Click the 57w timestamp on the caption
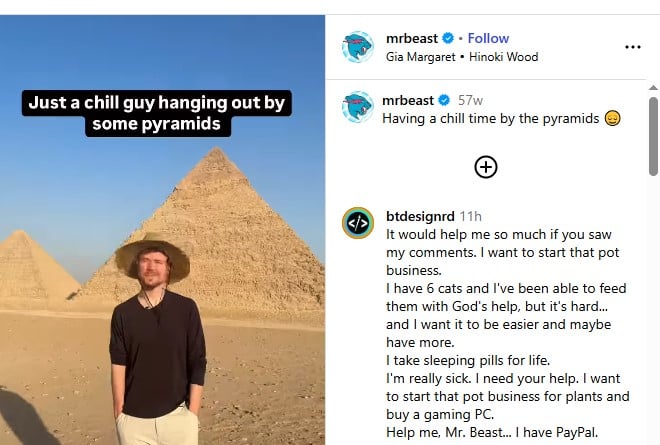 click(x=469, y=100)
